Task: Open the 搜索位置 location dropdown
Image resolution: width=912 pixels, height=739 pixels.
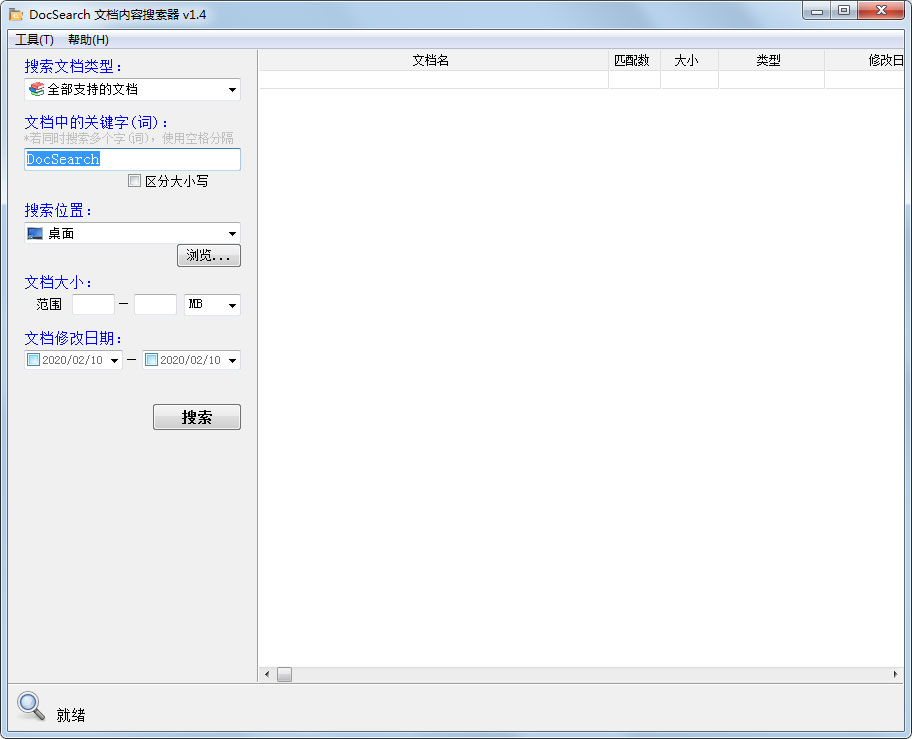Action: [232, 234]
